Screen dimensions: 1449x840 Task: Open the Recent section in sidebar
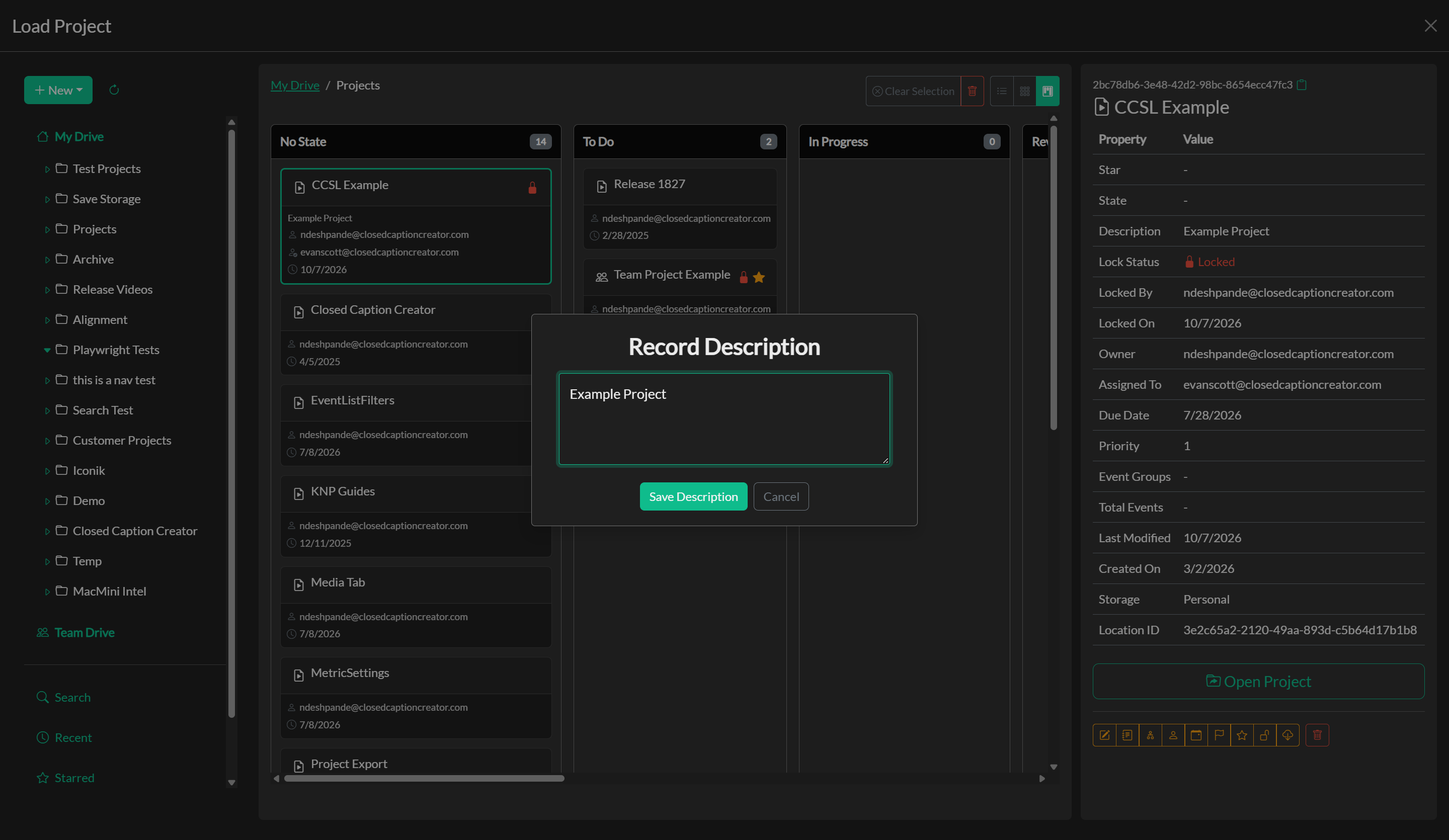(x=64, y=737)
